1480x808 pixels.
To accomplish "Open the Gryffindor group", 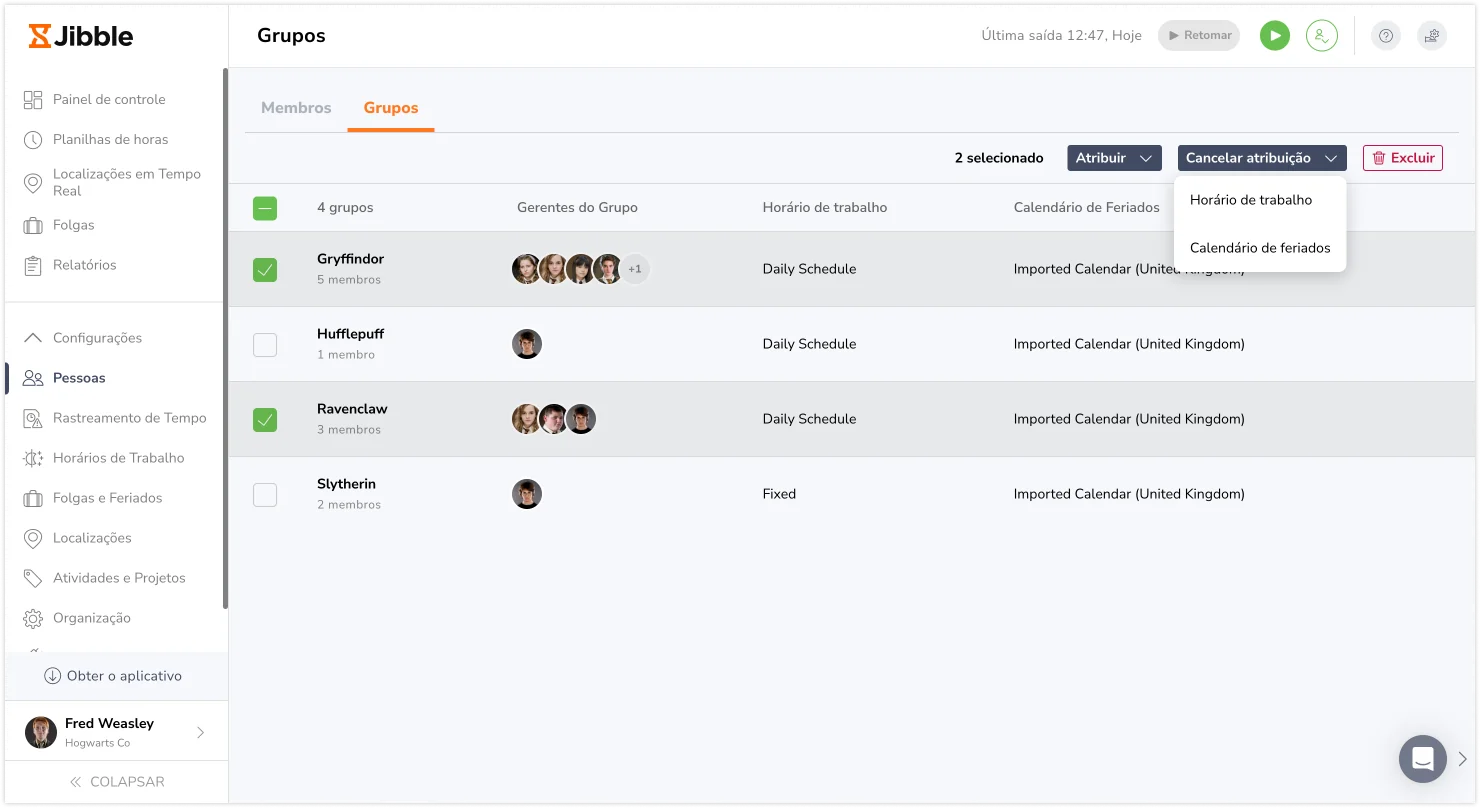I will tap(350, 259).
